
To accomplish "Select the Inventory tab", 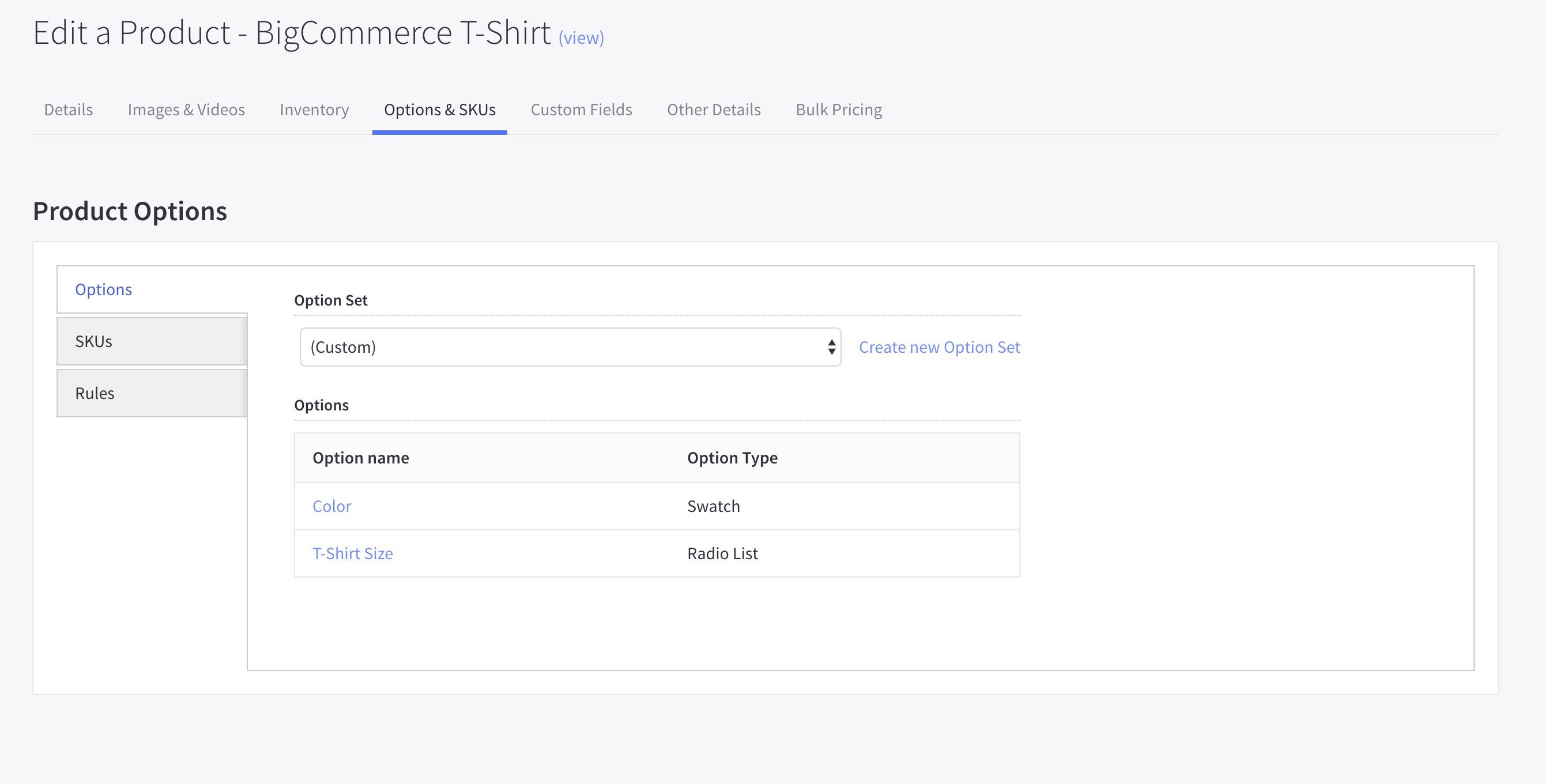I will 314,109.
